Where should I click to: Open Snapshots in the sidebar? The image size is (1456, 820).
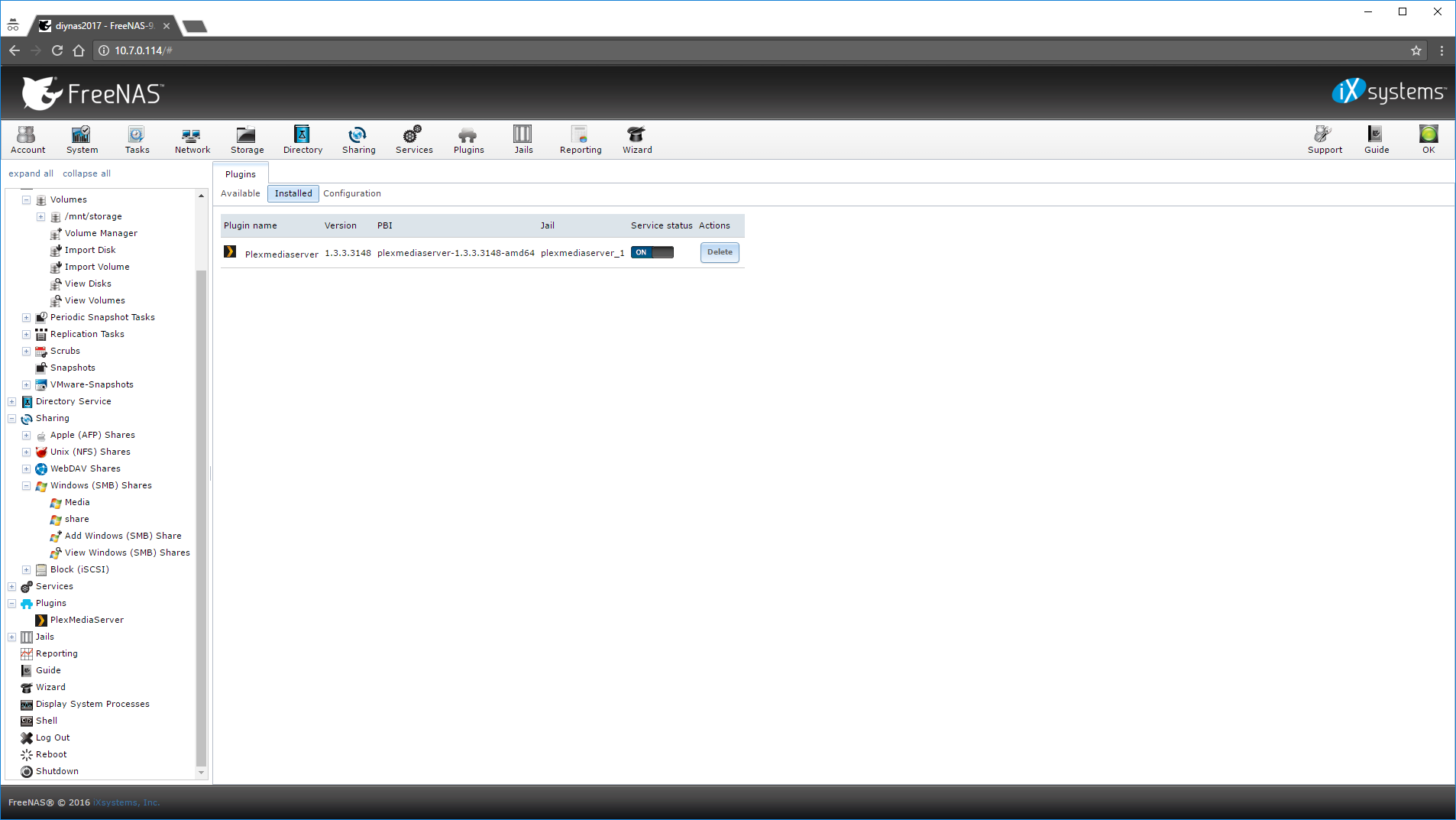click(x=73, y=368)
